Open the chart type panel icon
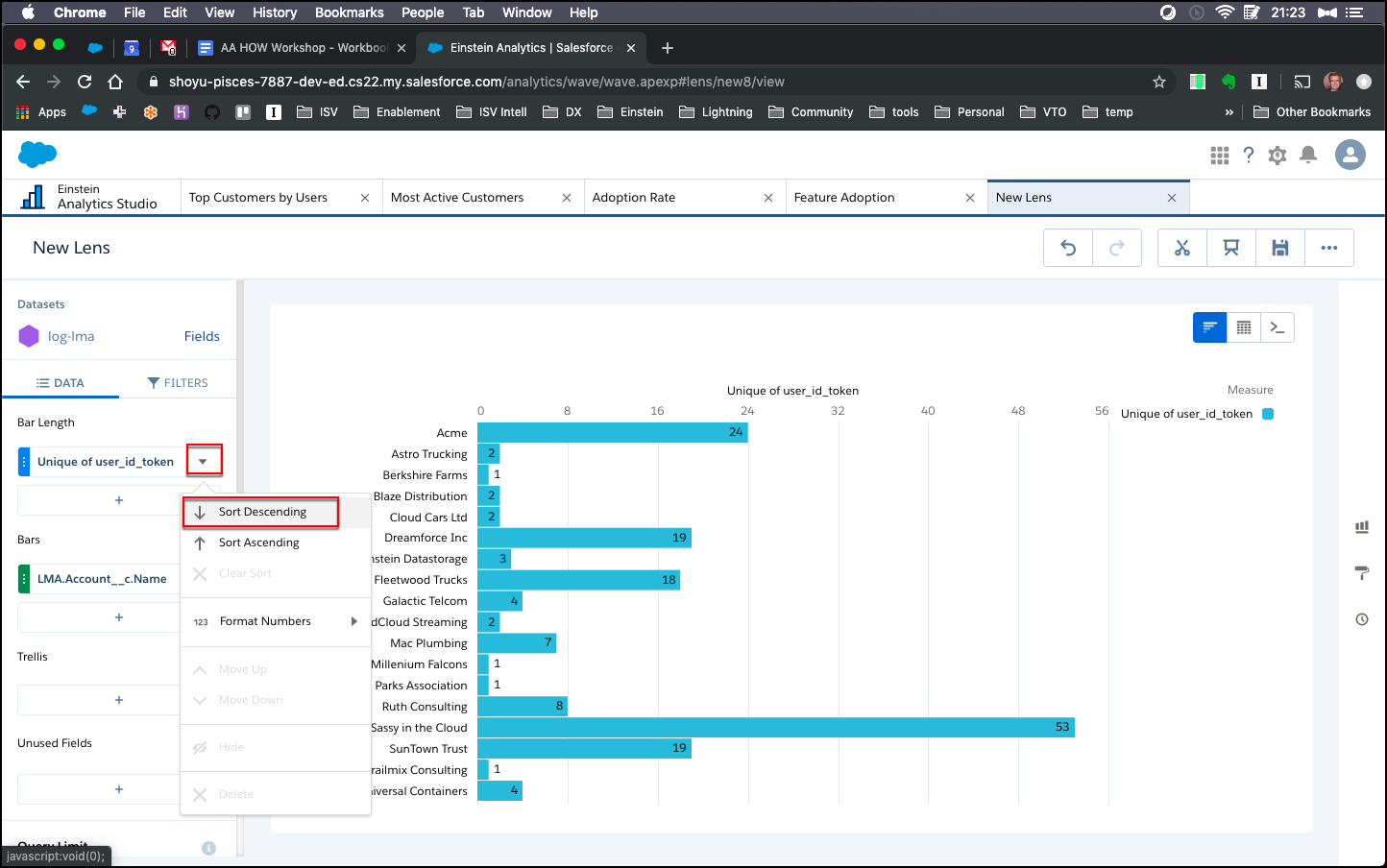The image size is (1387, 868). pos(1362,527)
